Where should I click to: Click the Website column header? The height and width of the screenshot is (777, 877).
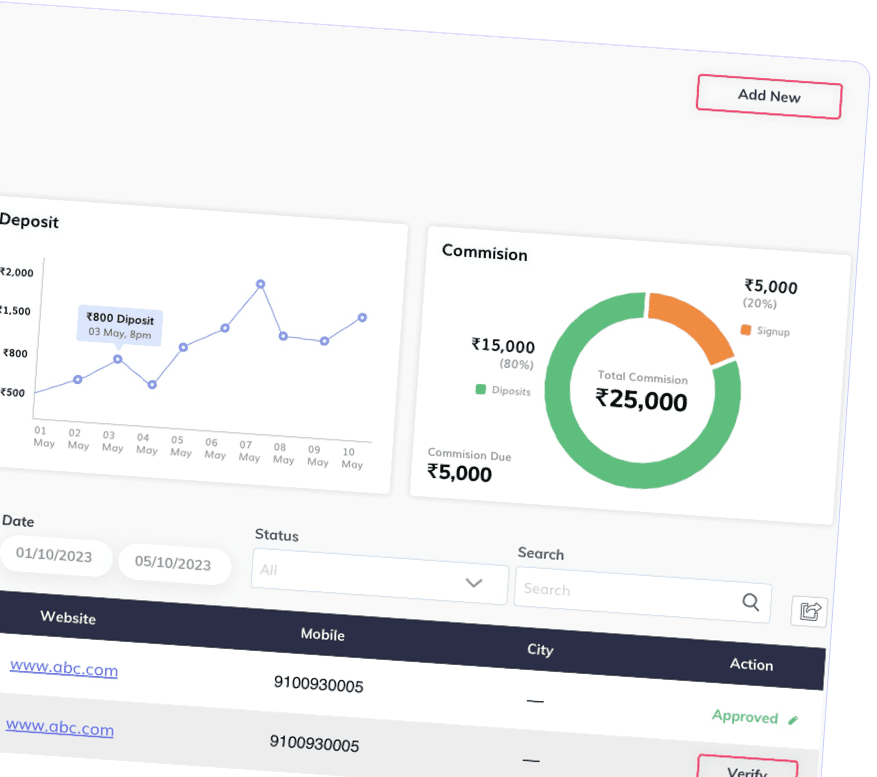tap(68, 618)
